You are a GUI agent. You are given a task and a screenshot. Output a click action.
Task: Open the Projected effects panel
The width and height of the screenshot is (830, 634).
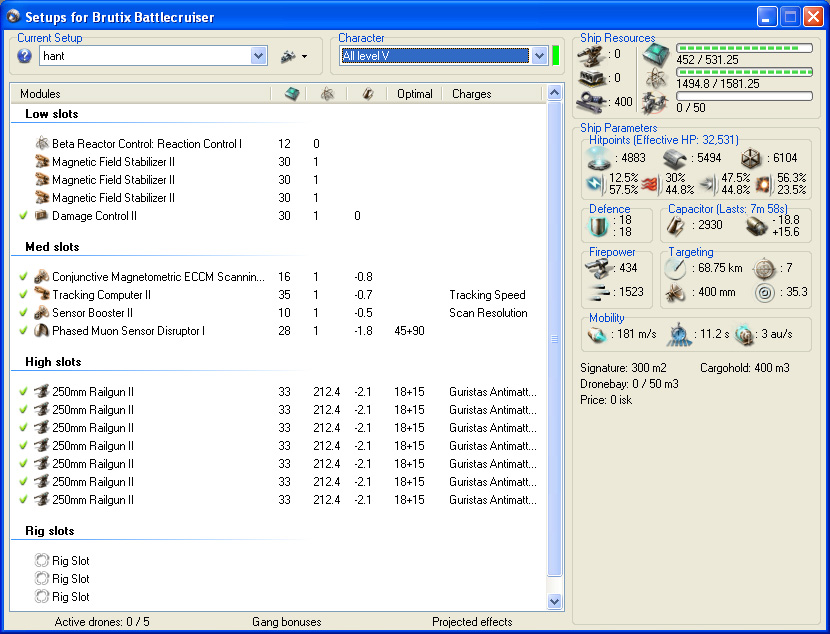pos(472,622)
